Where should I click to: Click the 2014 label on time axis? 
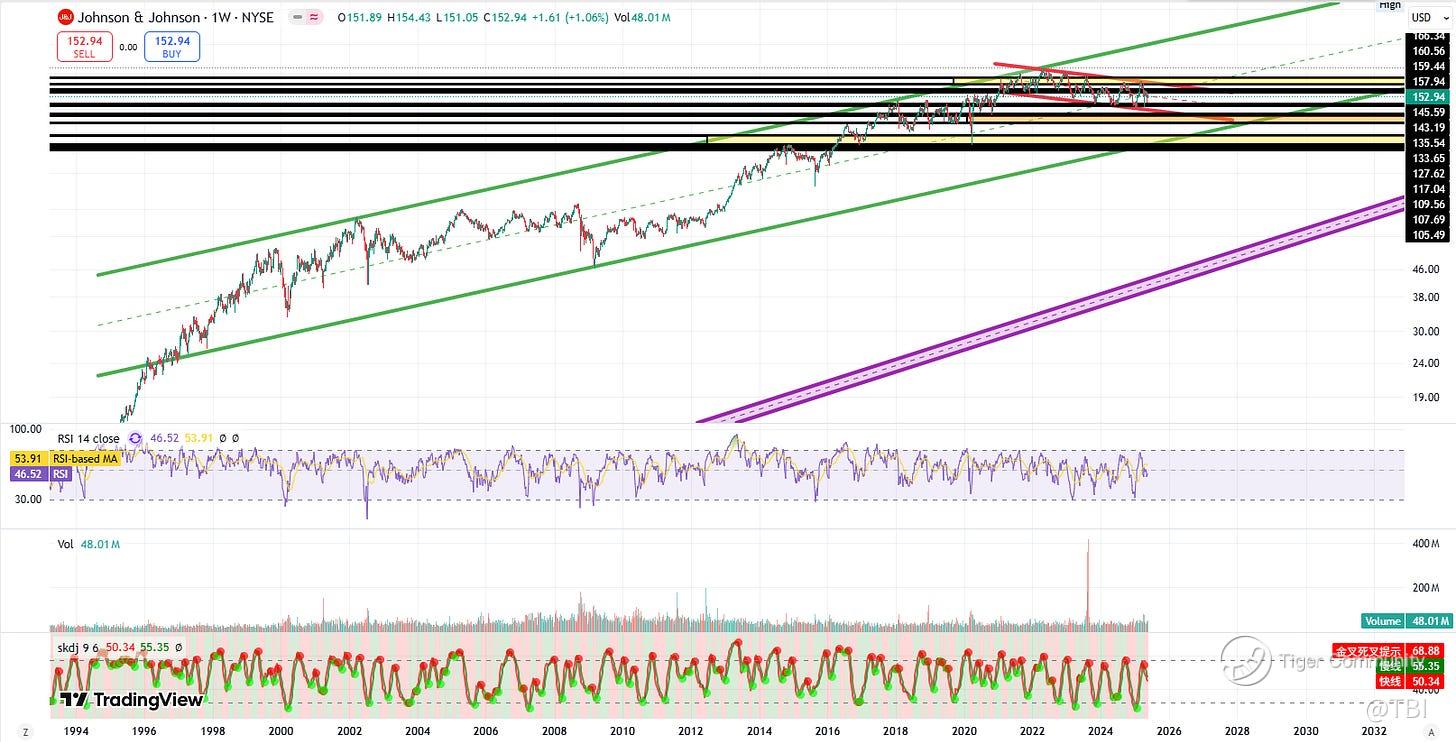(x=760, y=732)
